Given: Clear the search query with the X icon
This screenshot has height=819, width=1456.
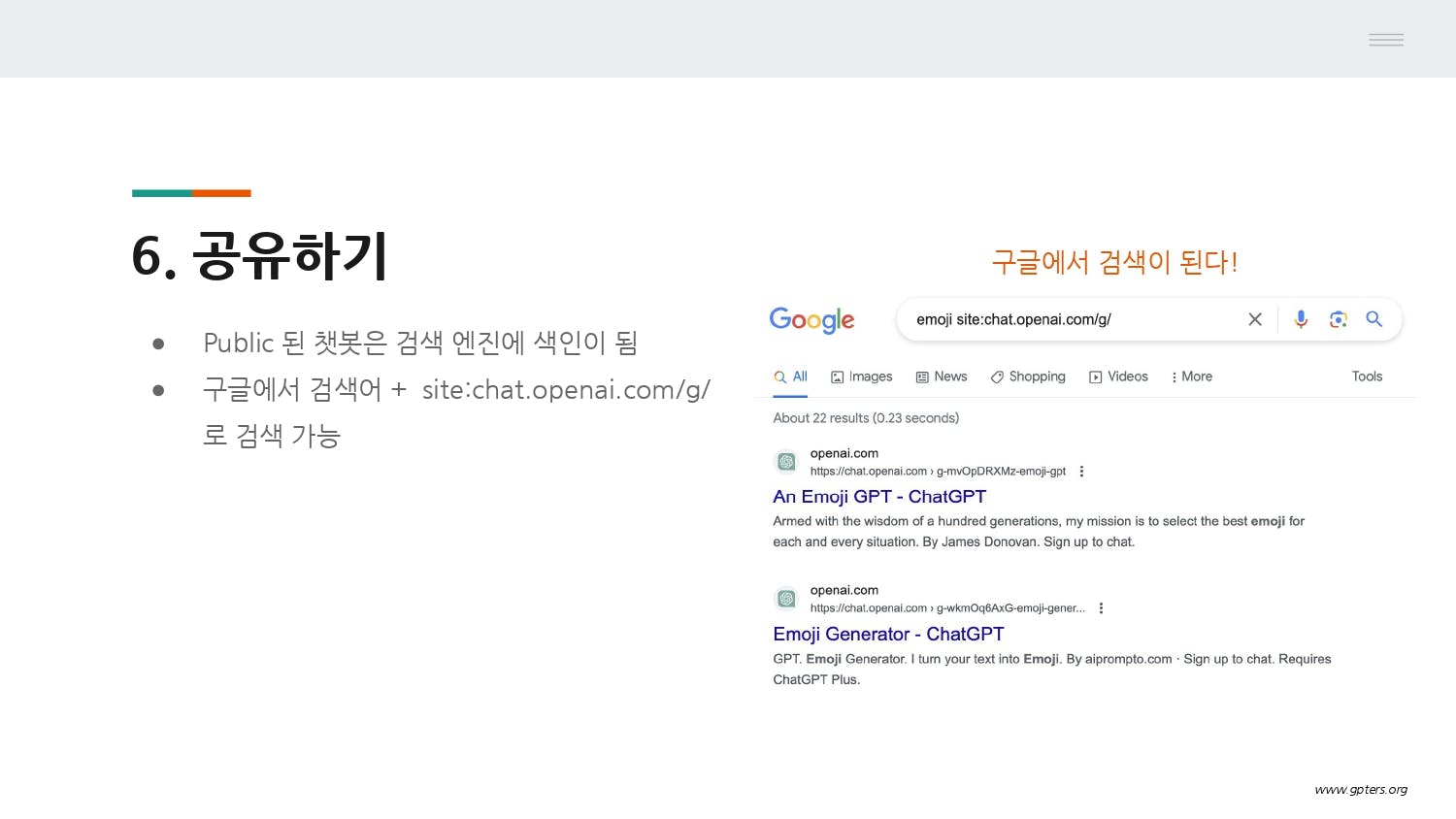Looking at the screenshot, I should pyautogui.click(x=1255, y=319).
